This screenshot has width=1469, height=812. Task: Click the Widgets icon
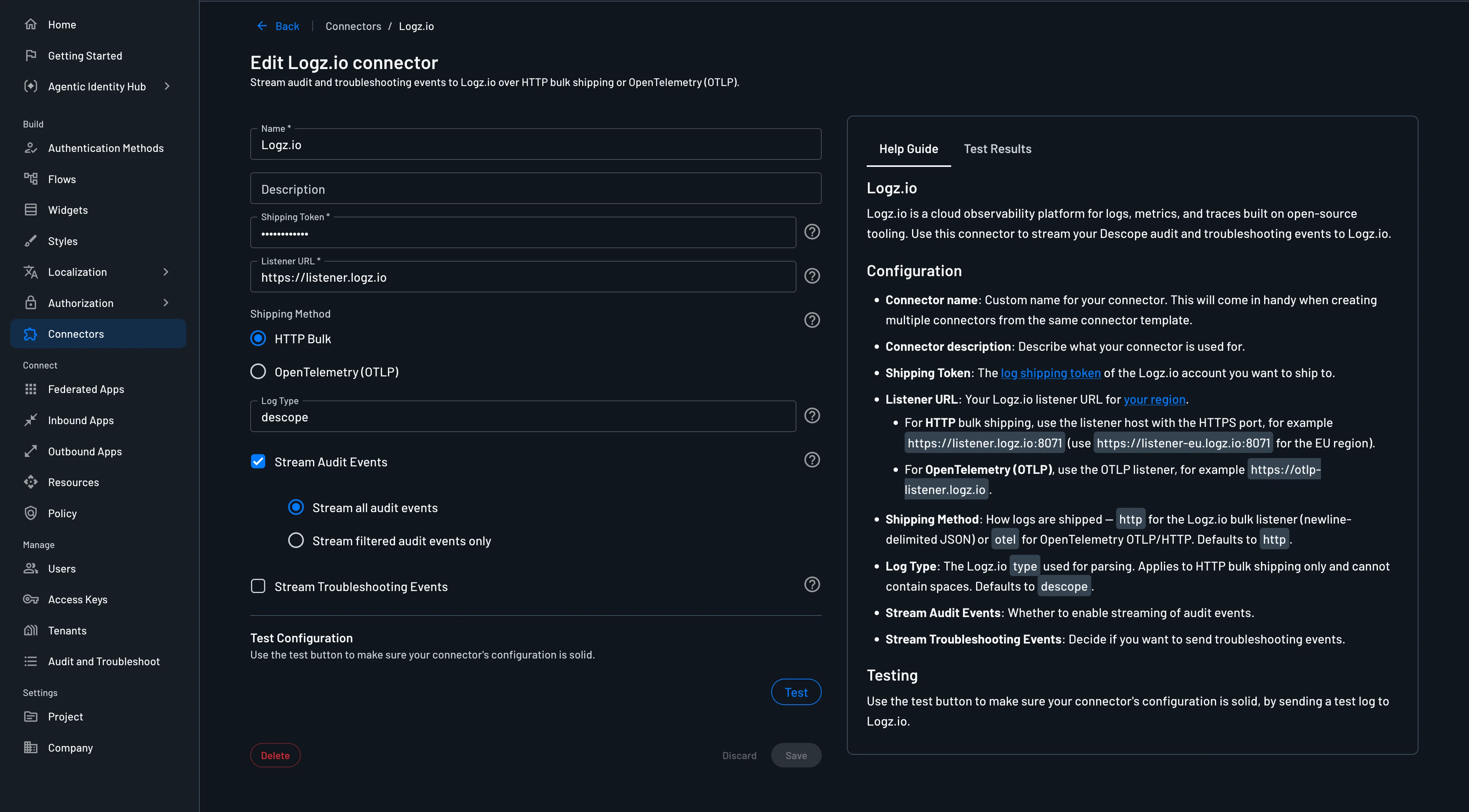(31, 210)
